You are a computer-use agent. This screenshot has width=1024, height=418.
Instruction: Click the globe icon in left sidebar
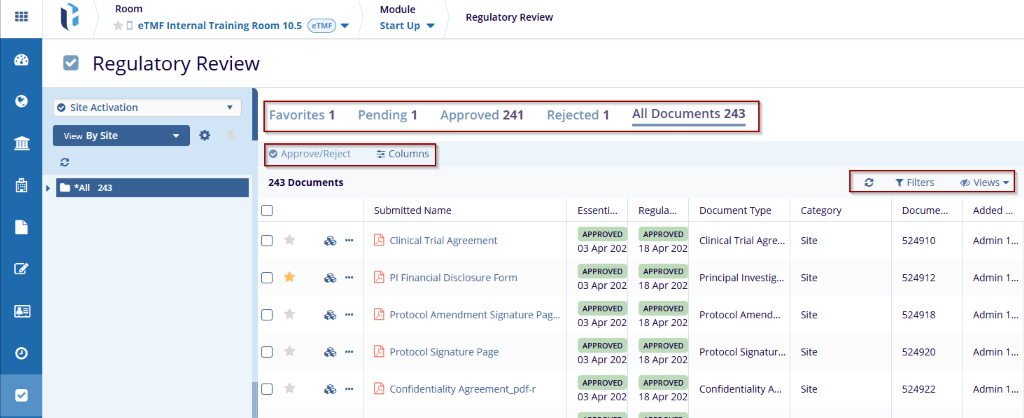click(21, 101)
